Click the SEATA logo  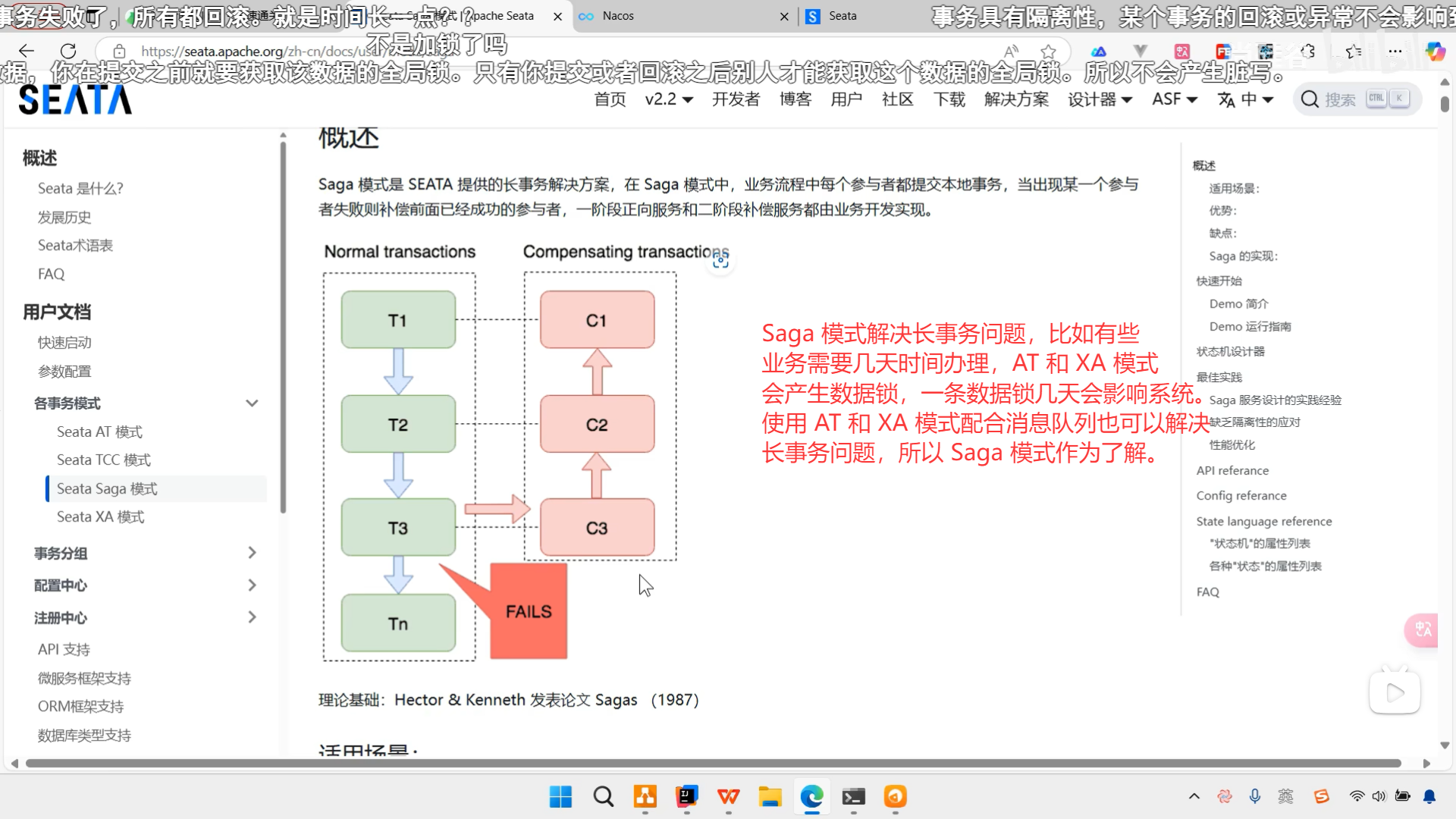pos(75,99)
